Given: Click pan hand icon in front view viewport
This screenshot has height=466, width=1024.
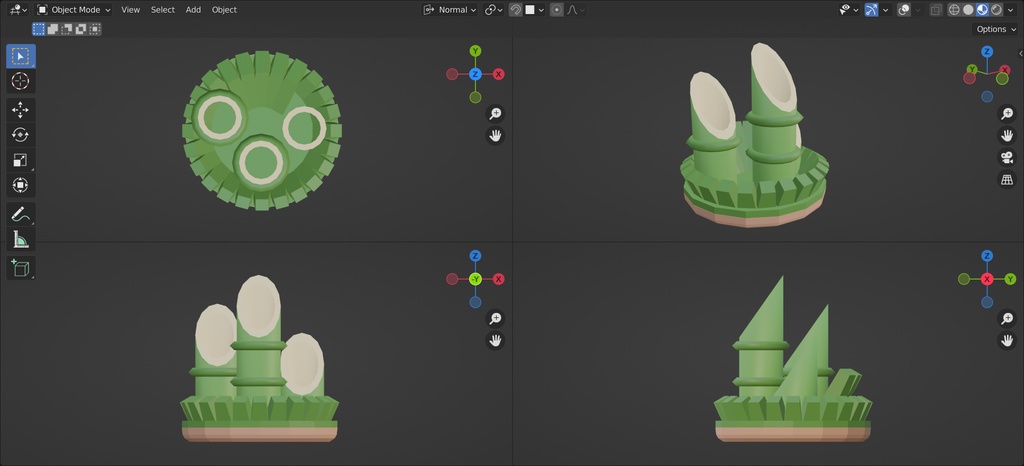Looking at the screenshot, I should [x=495, y=341].
